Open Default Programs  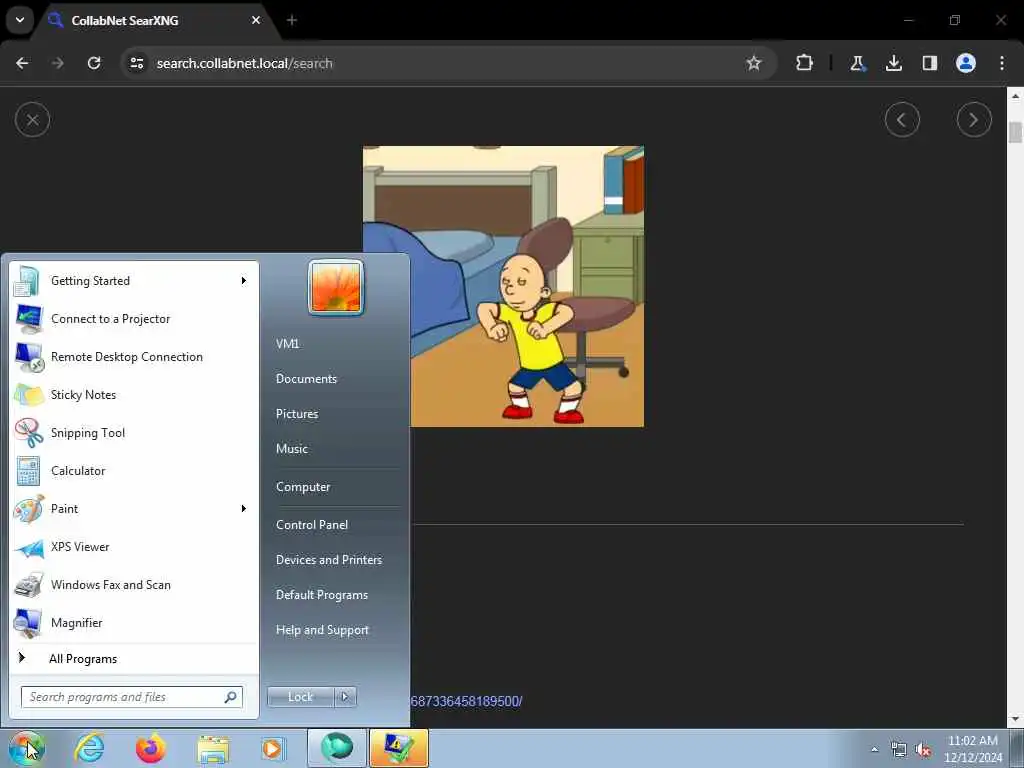322,595
